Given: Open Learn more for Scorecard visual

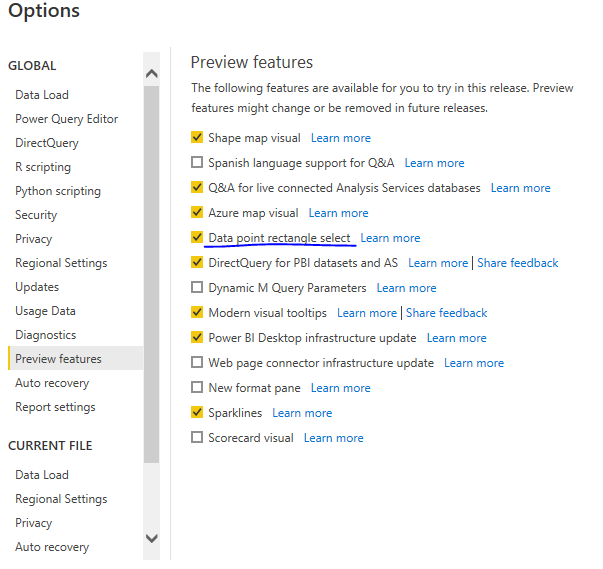Looking at the screenshot, I should click(x=334, y=438).
